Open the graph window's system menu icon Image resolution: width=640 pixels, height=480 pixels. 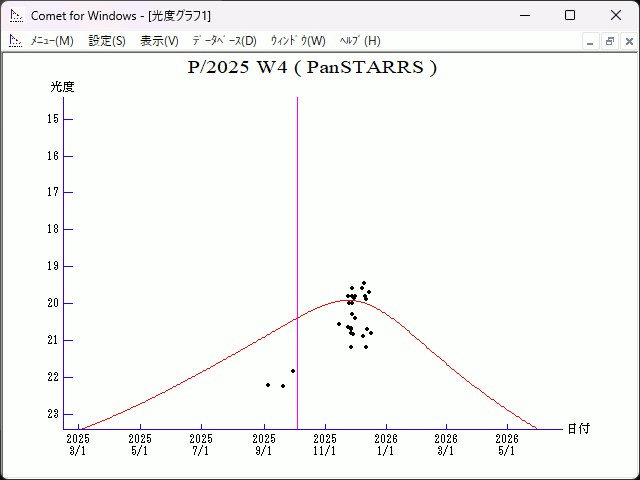15,41
